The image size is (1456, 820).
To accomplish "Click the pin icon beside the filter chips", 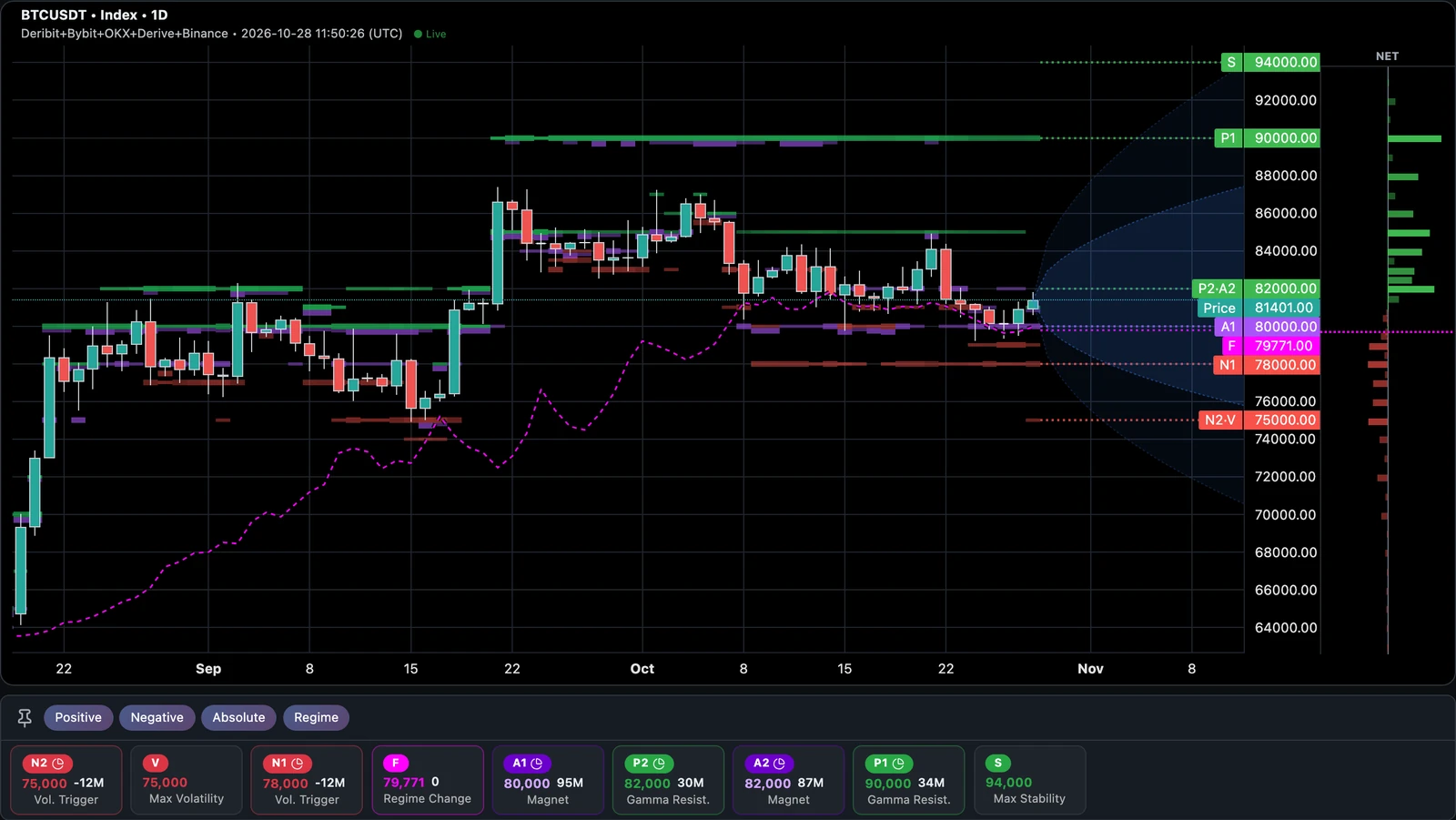I will coord(25,718).
